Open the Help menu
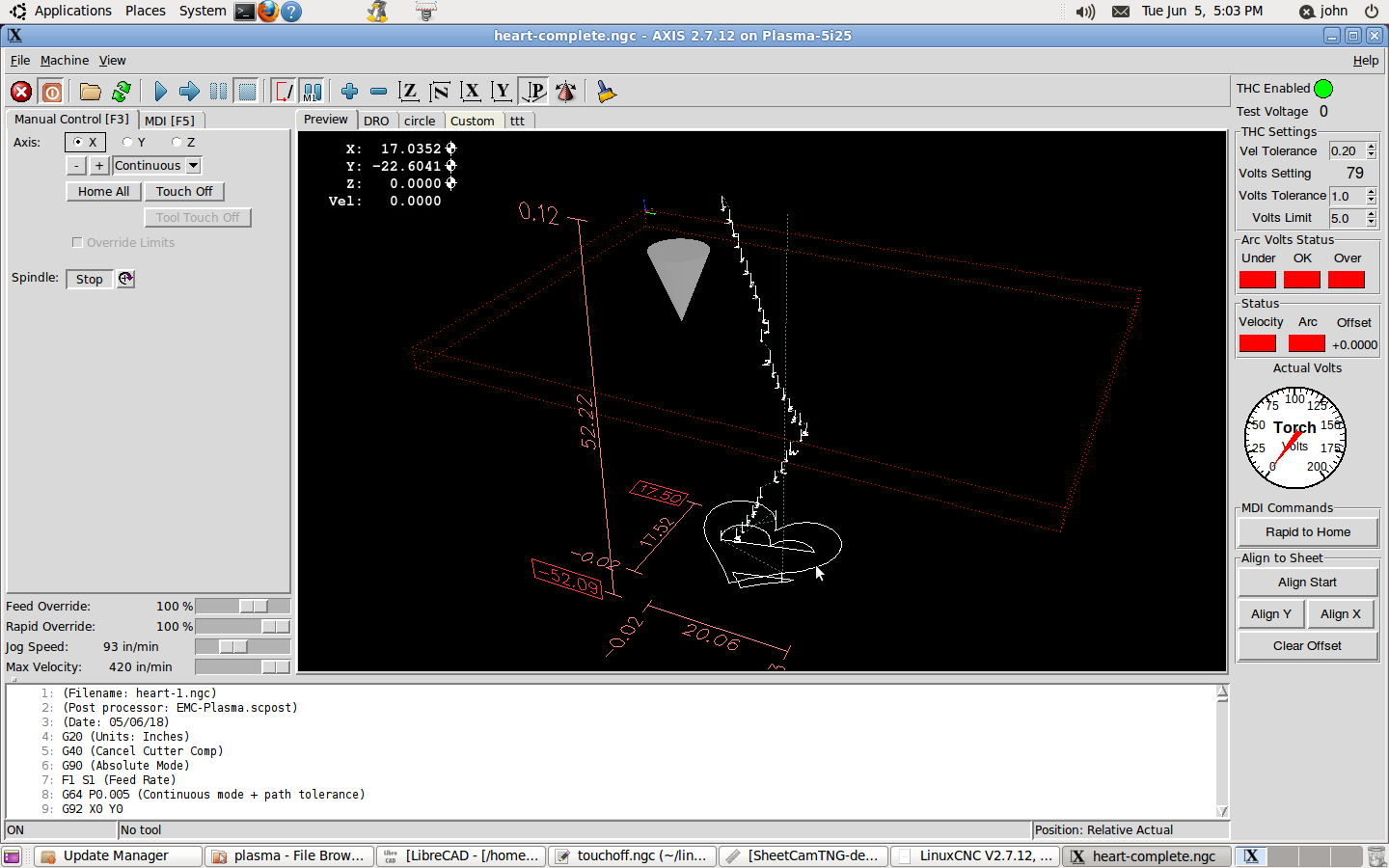Image resolution: width=1389 pixels, height=868 pixels. (x=1366, y=60)
